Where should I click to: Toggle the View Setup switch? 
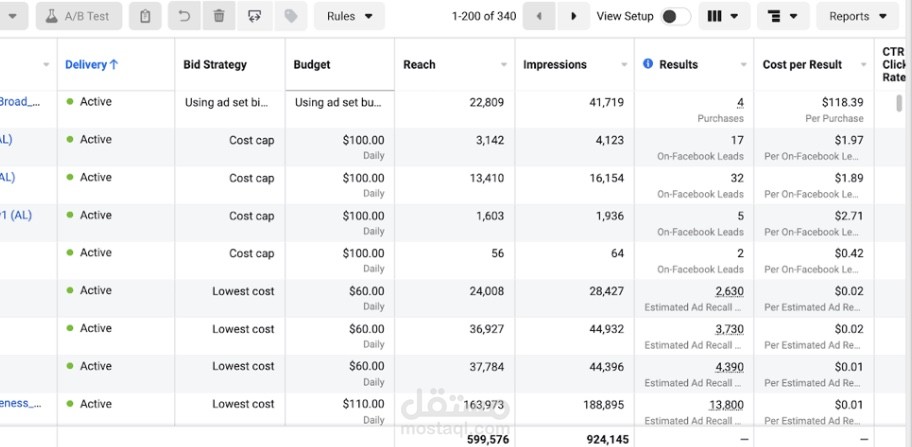[x=675, y=16]
